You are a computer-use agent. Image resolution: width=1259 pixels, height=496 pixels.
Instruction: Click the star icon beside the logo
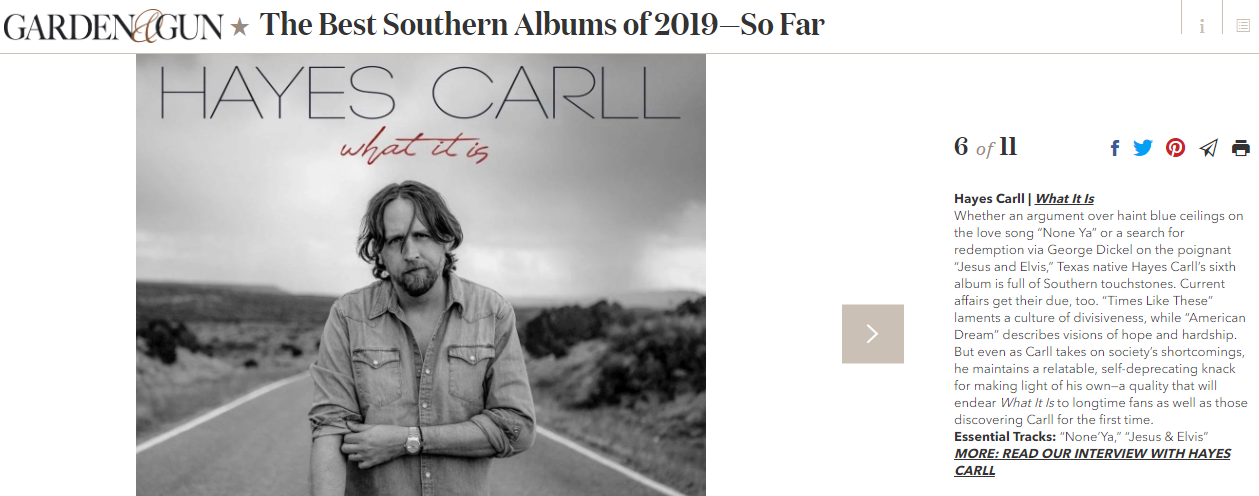[239, 27]
